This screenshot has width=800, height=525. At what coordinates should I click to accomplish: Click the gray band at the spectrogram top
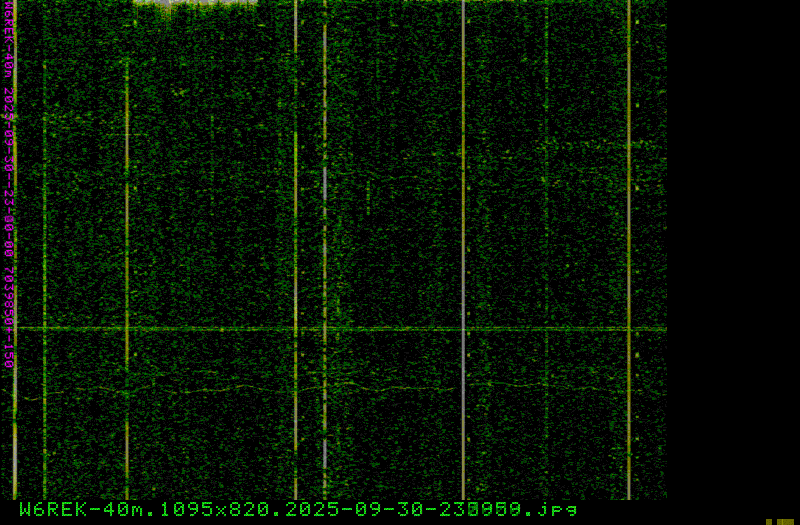click(x=195, y=3)
